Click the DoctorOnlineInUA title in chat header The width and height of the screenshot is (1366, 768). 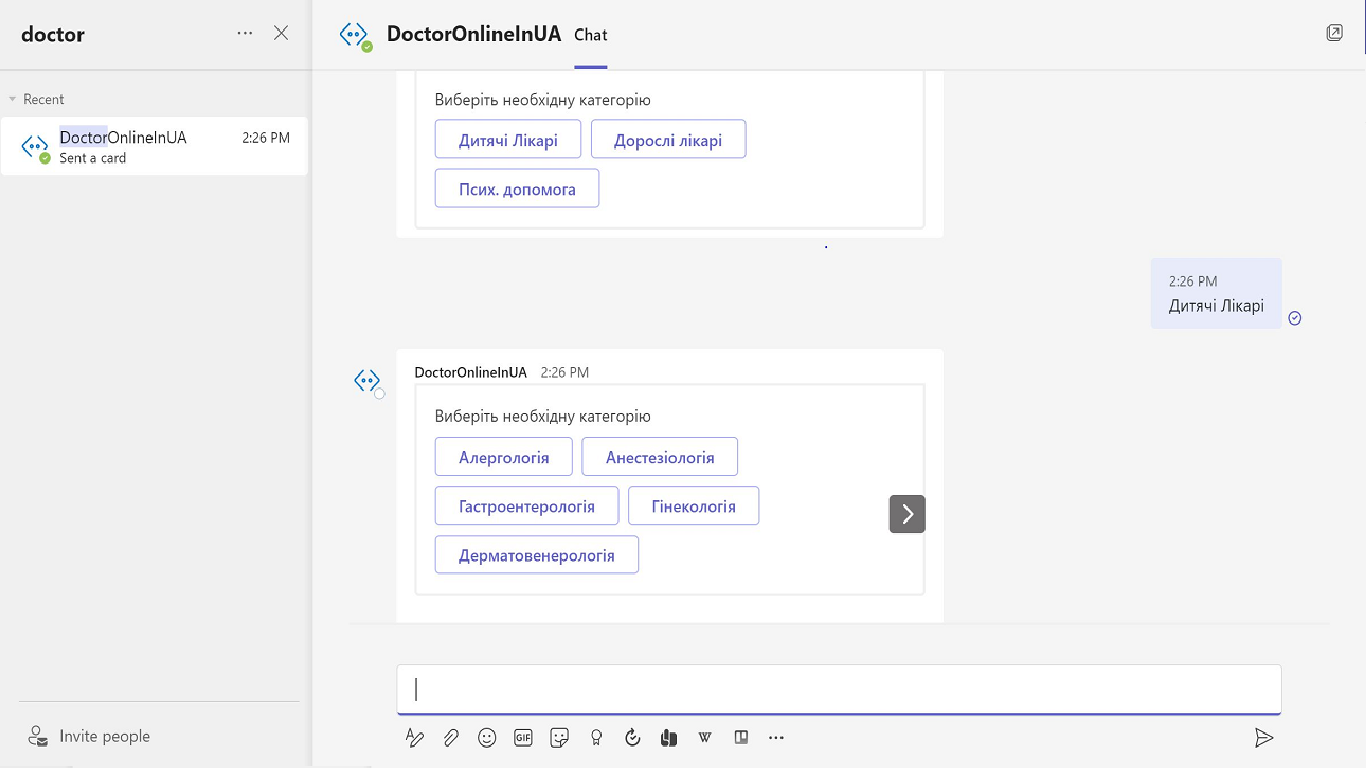pyautogui.click(x=474, y=34)
